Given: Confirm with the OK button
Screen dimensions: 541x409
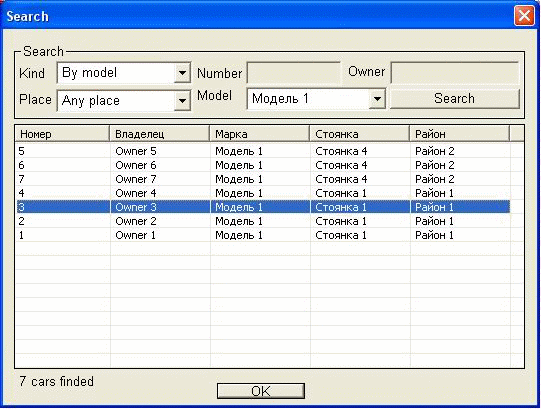Looking at the screenshot, I should 261,391.
